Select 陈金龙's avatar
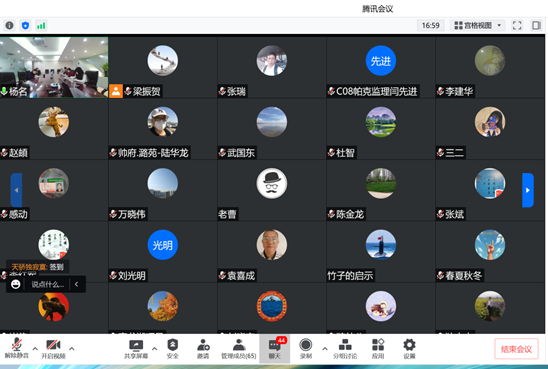The height and width of the screenshot is (369, 548). pyautogui.click(x=381, y=183)
